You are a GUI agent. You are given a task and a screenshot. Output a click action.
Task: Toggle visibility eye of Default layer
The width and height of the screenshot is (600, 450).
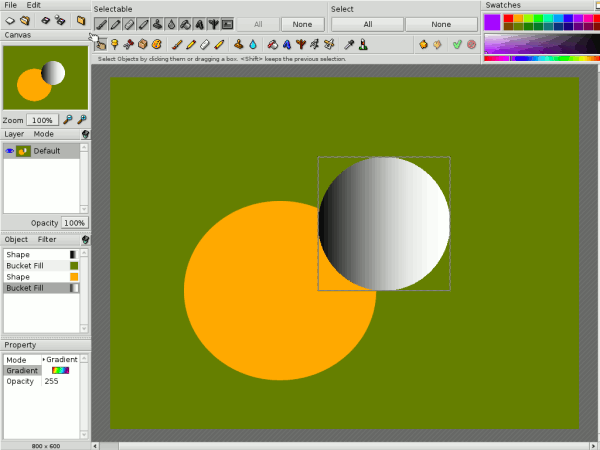[x=10, y=151]
